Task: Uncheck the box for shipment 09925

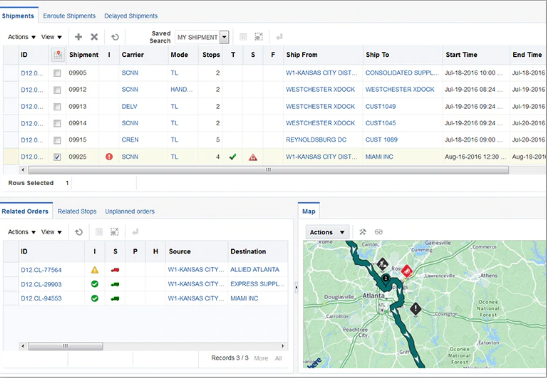Action: [57, 157]
